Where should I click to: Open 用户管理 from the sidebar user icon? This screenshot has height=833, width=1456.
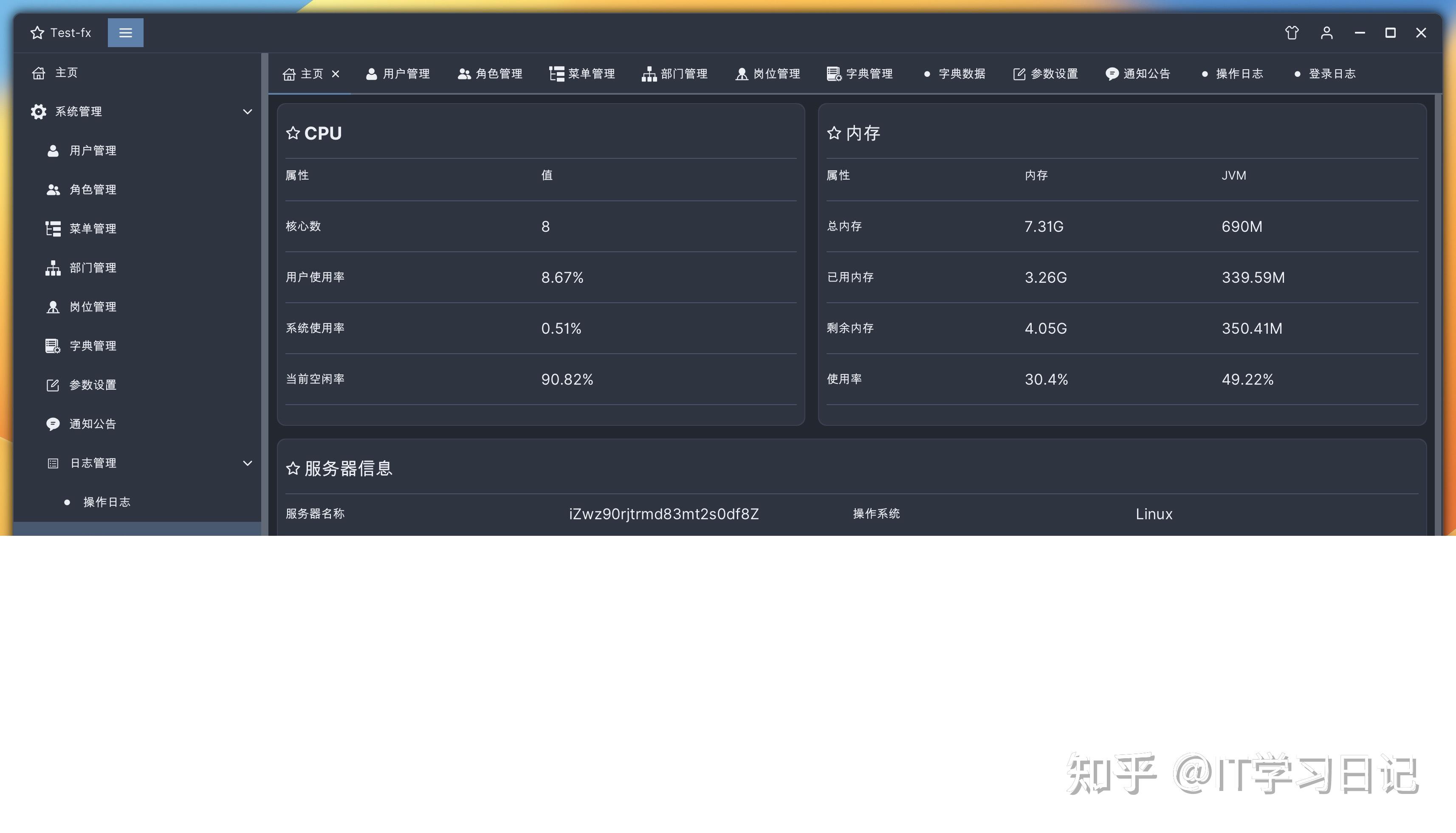[53, 150]
